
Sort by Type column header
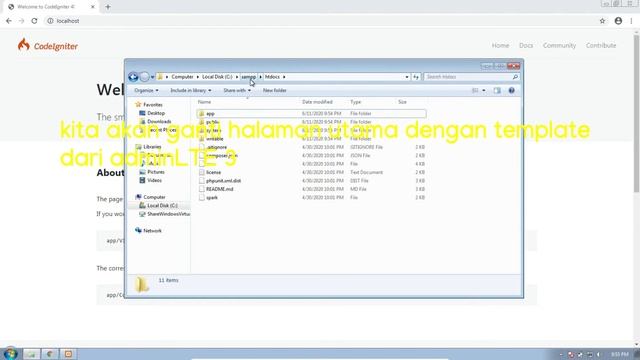[356, 102]
